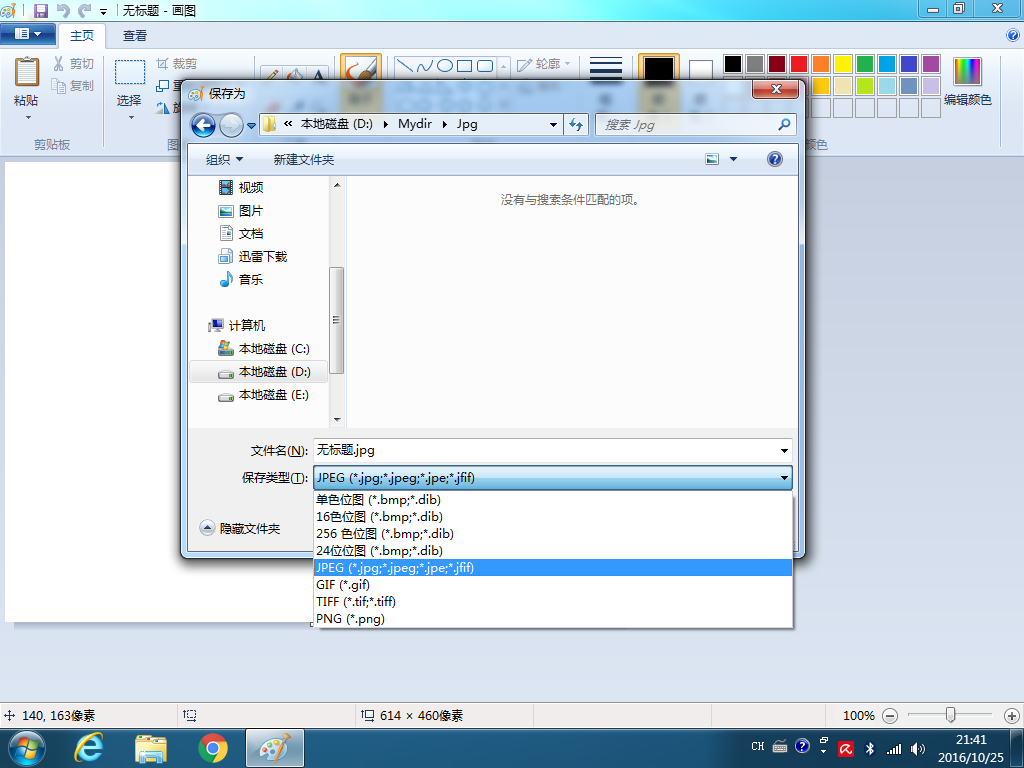Select PNG (*.png) format option

[x=553, y=618]
